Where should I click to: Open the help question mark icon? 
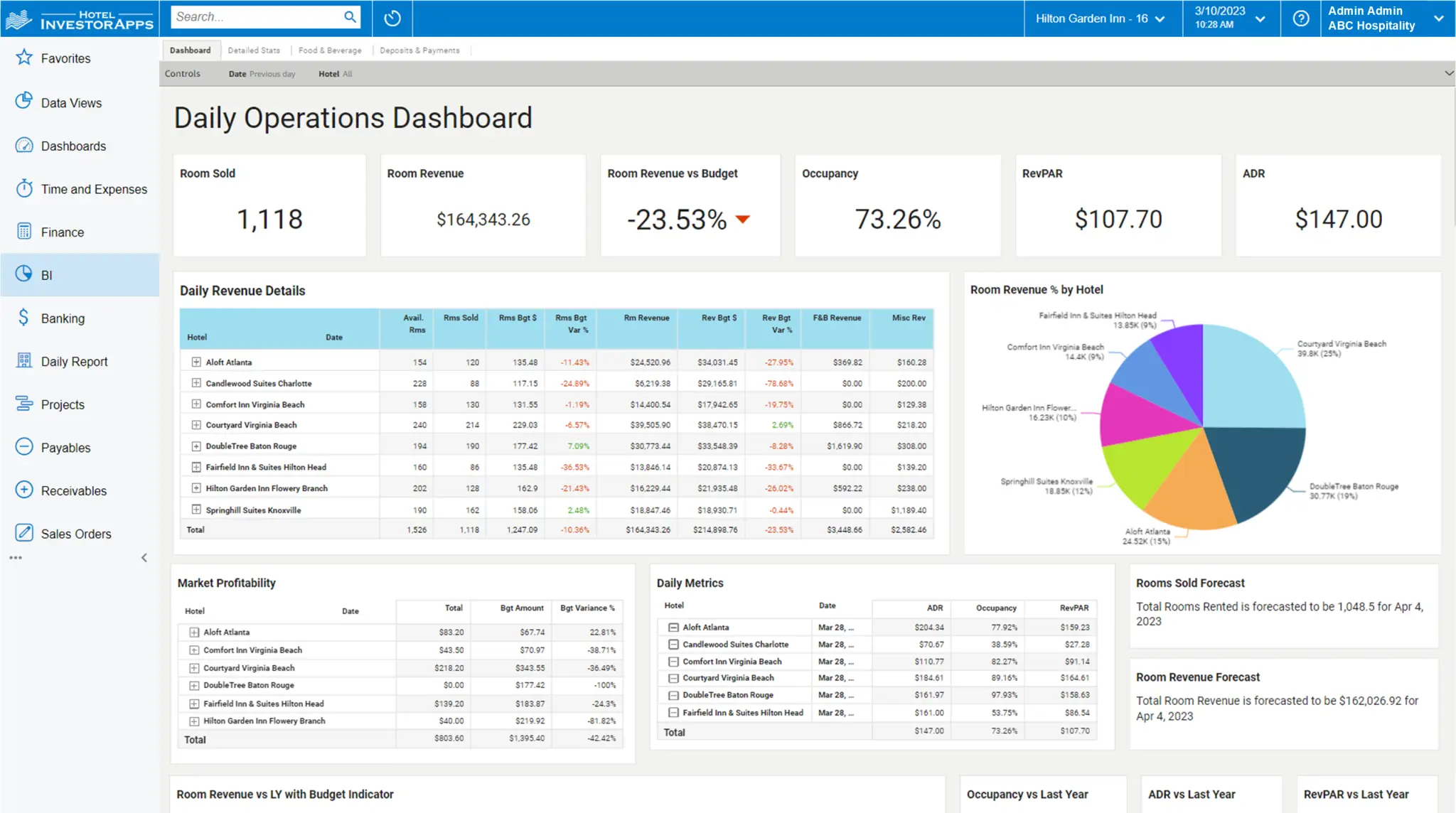point(1301,18)
